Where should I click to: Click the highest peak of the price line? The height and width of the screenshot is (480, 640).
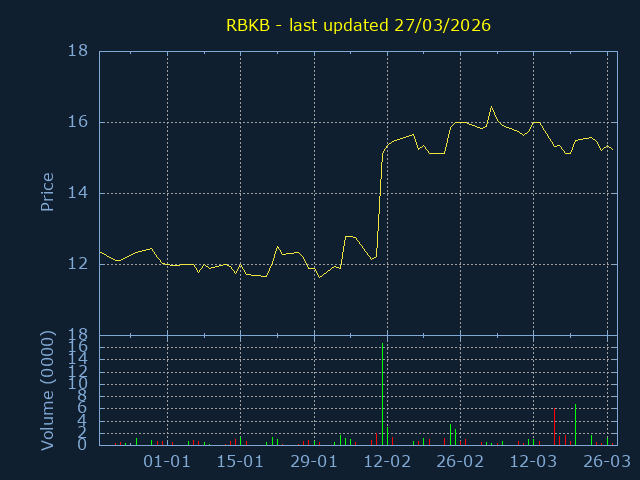(491, 107)
